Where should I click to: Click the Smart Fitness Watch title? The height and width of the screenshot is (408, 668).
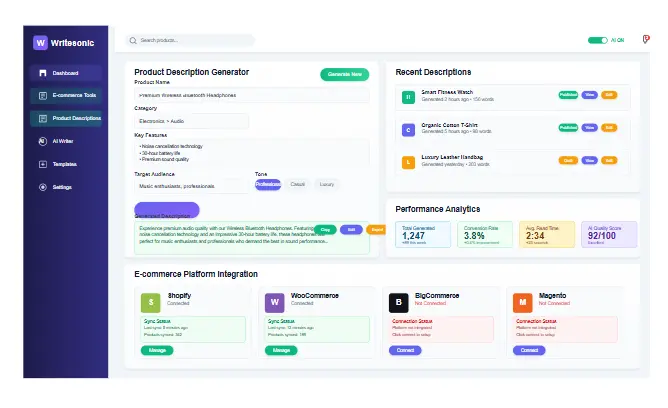447,92
